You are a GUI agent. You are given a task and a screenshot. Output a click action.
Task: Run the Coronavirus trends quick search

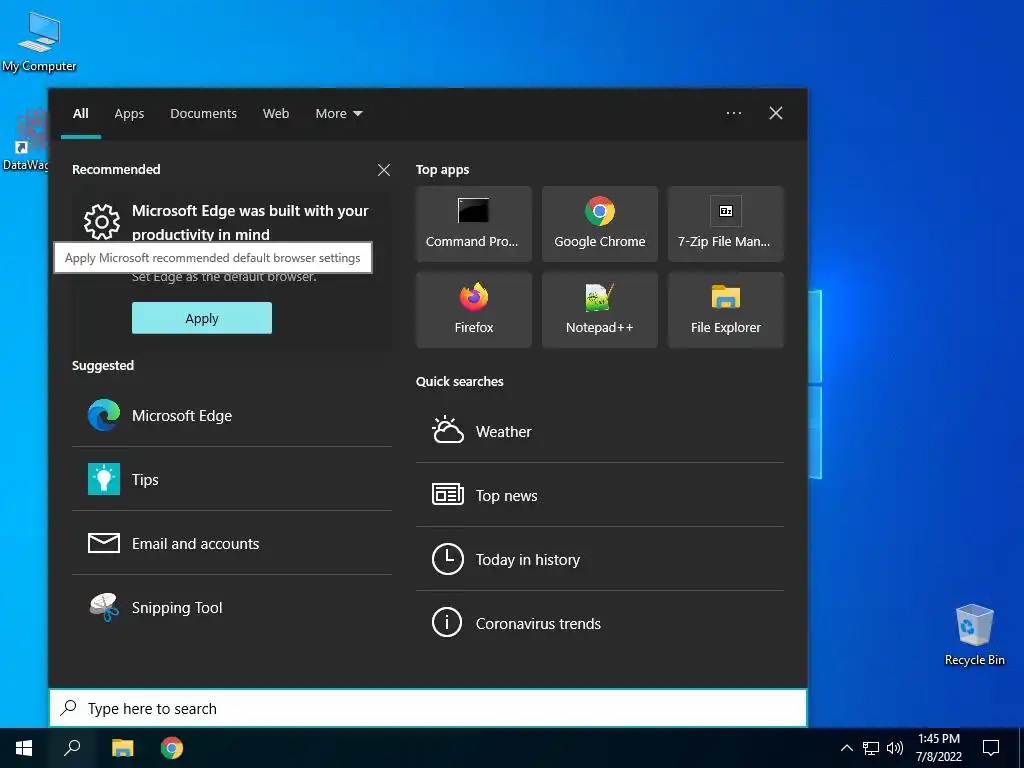click(600, 623)
